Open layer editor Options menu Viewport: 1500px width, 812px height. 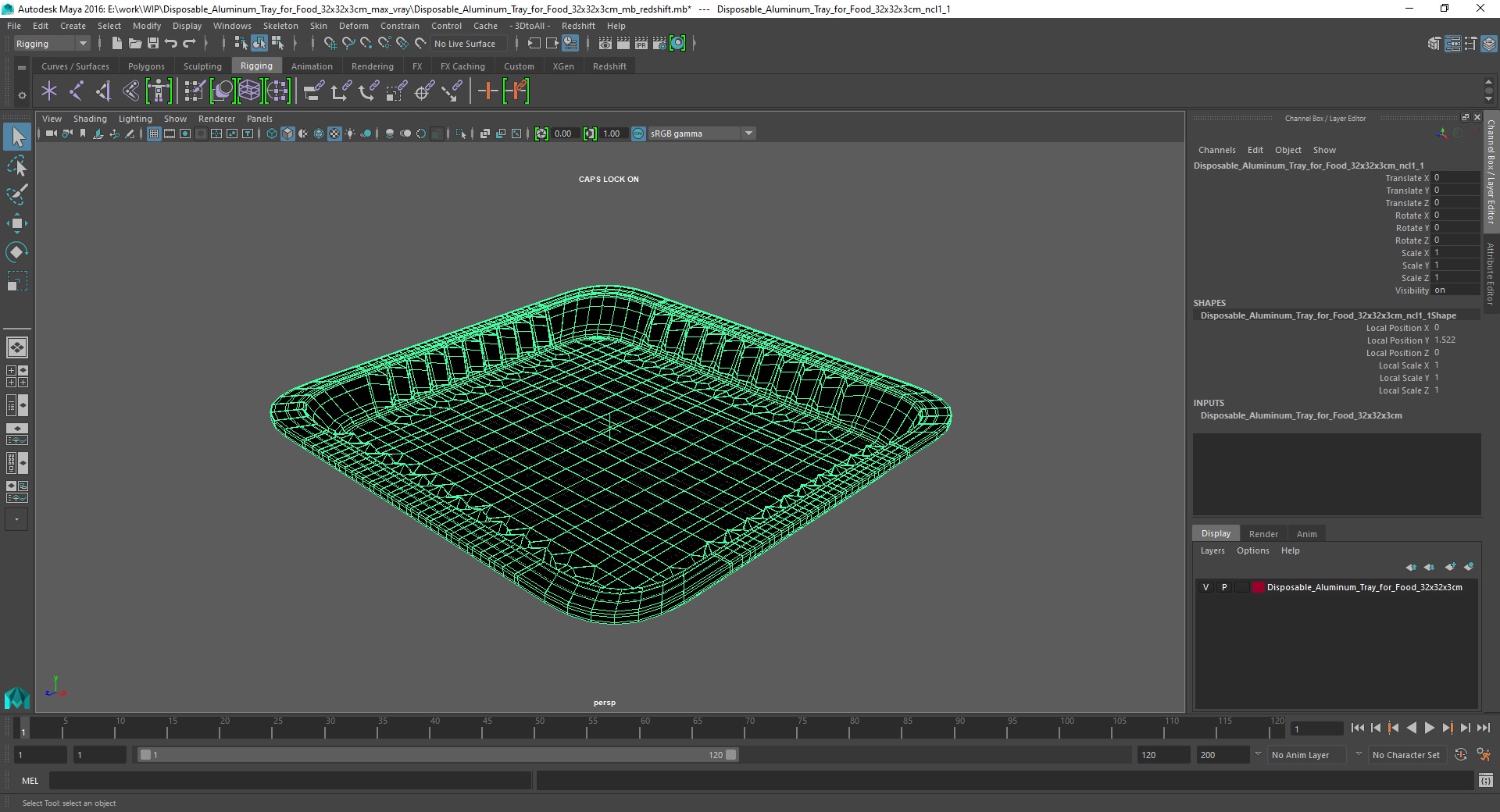(1252, 550)
